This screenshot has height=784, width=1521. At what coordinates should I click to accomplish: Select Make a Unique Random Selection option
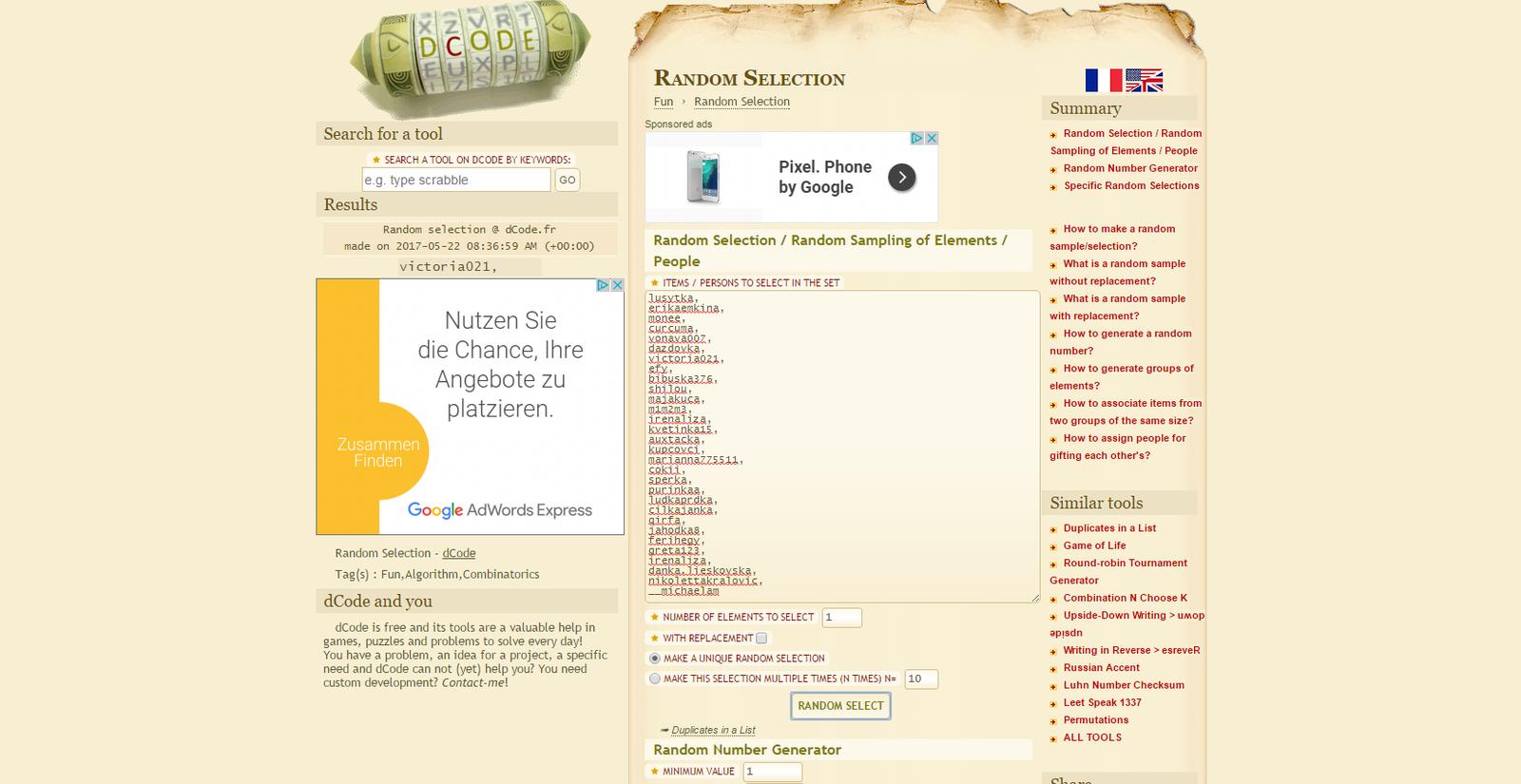click(654, 659)
